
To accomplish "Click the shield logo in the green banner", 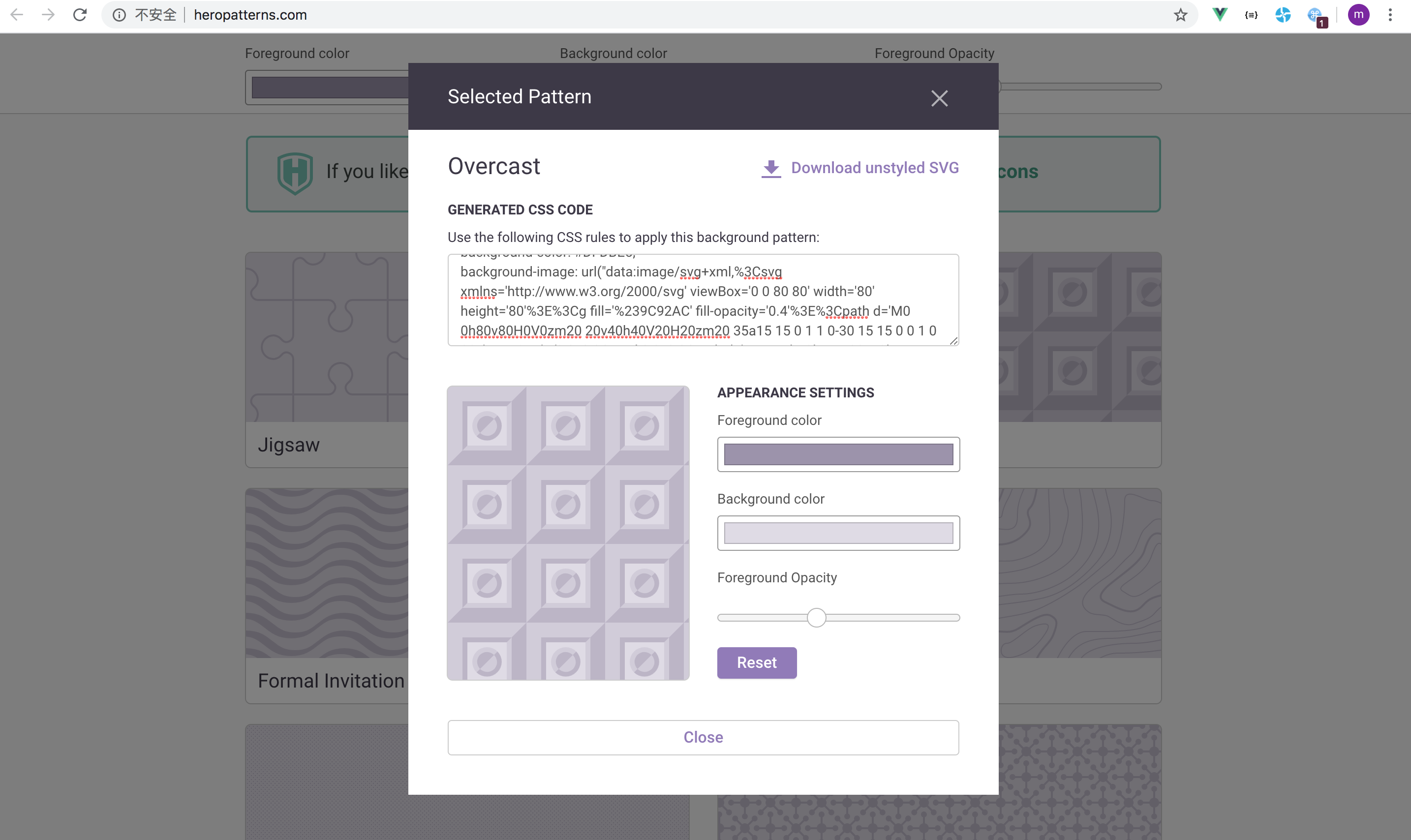I will tap(294, 173).
